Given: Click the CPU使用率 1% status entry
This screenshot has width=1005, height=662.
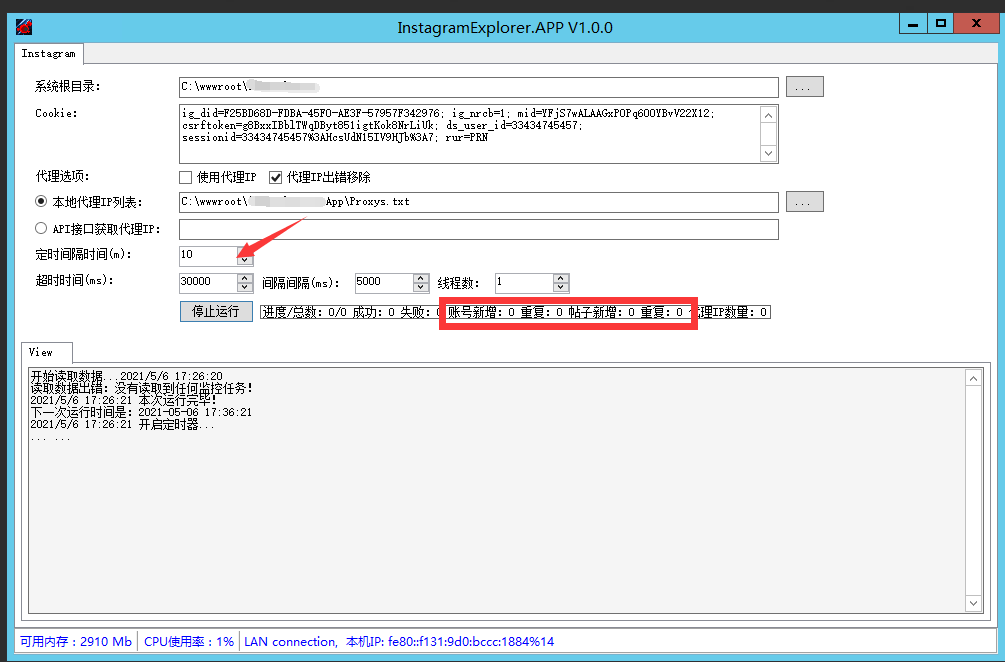Looking at the screenshot, I should click(x=188, y=641).
